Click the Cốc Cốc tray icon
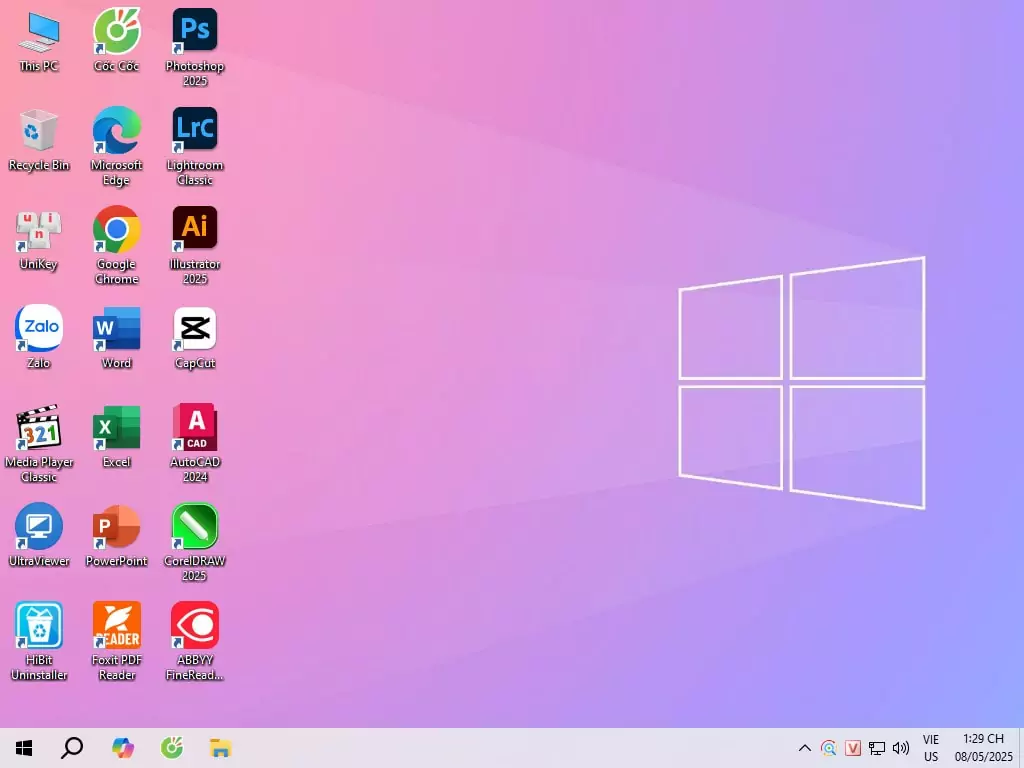 (x=829, y=748)
